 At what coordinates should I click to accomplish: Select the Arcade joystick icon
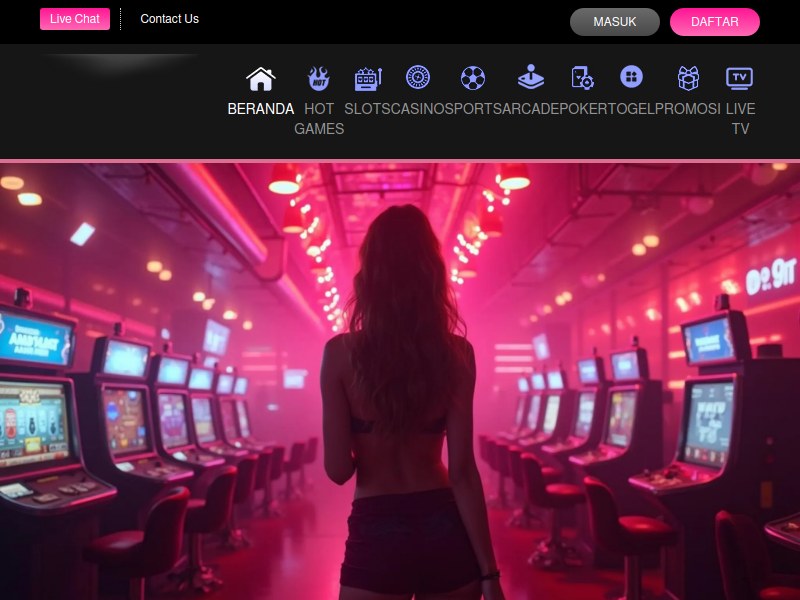point(531,77)
